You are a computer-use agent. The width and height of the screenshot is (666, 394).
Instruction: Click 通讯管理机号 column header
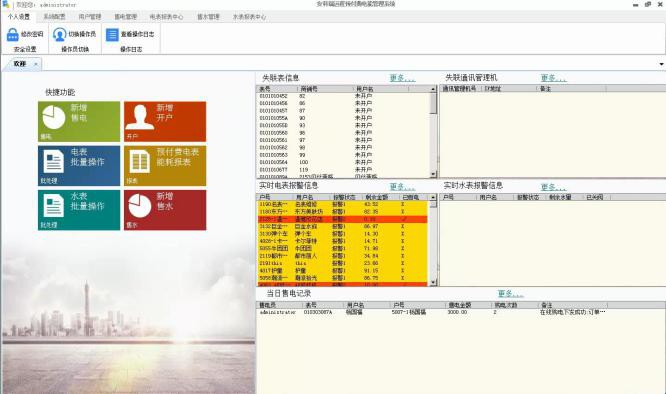pos(460,89)
